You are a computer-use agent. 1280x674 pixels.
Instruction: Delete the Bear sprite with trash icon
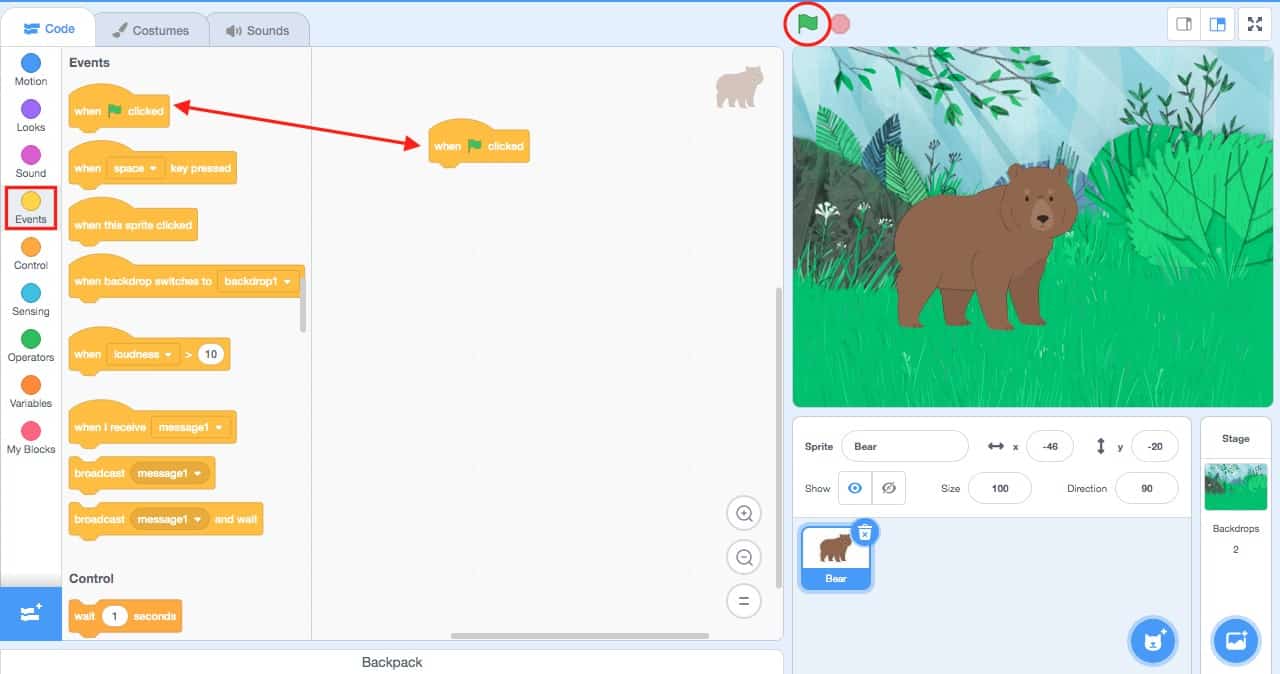point(865,533)
